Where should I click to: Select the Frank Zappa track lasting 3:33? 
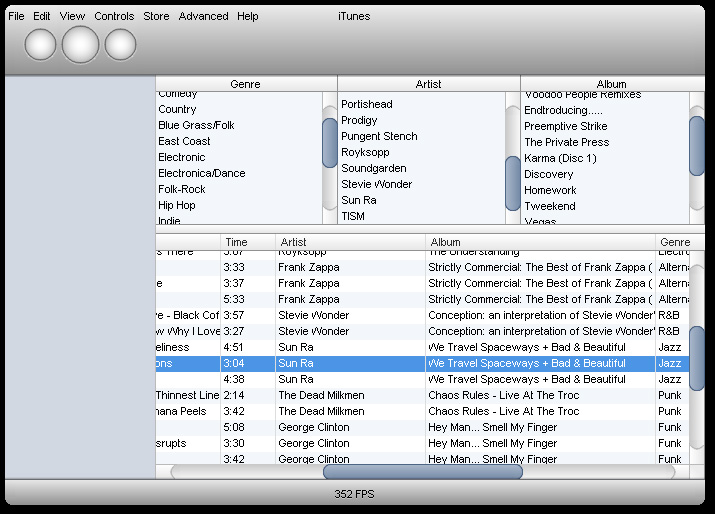(x=422, y=267)
